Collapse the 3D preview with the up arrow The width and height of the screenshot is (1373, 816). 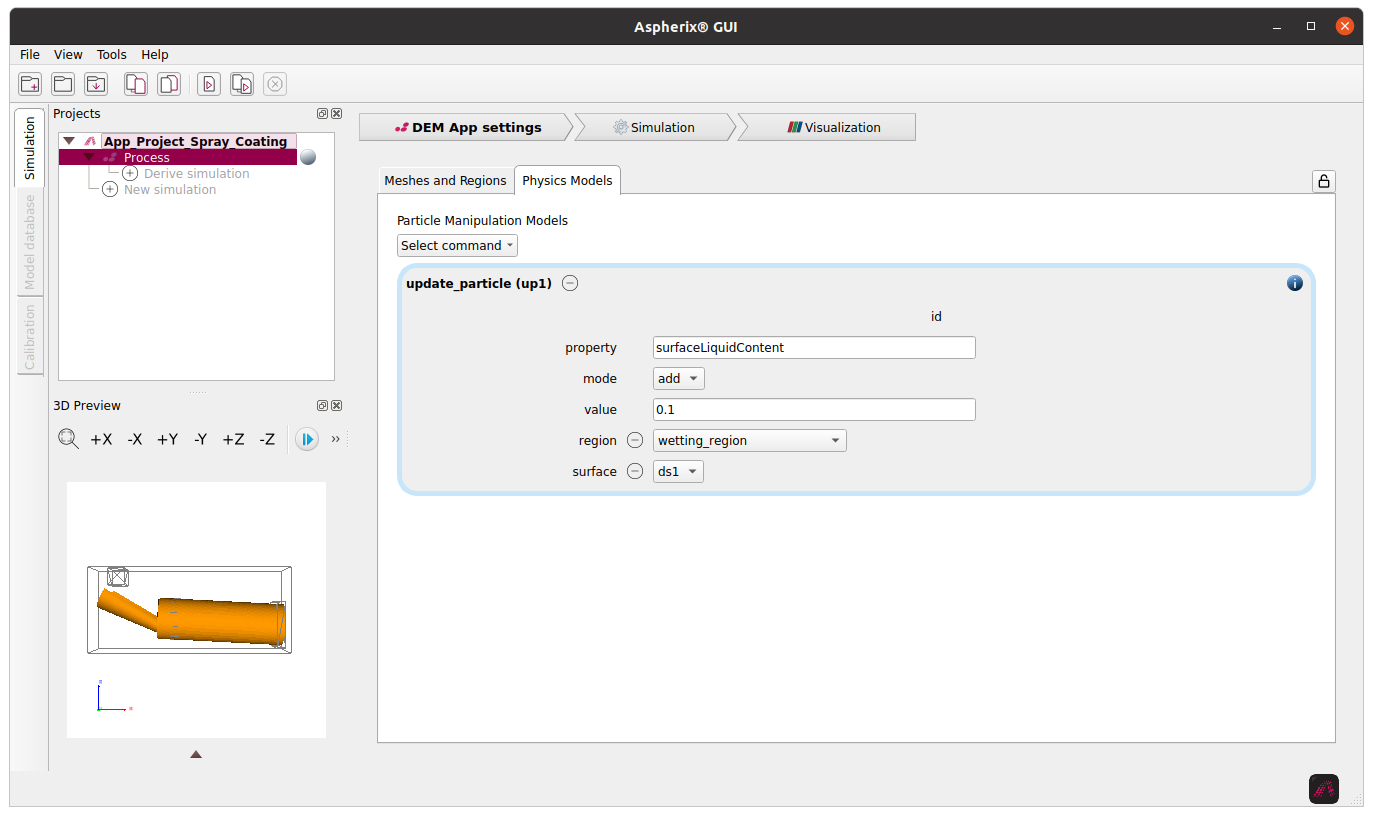click(196, 754)
